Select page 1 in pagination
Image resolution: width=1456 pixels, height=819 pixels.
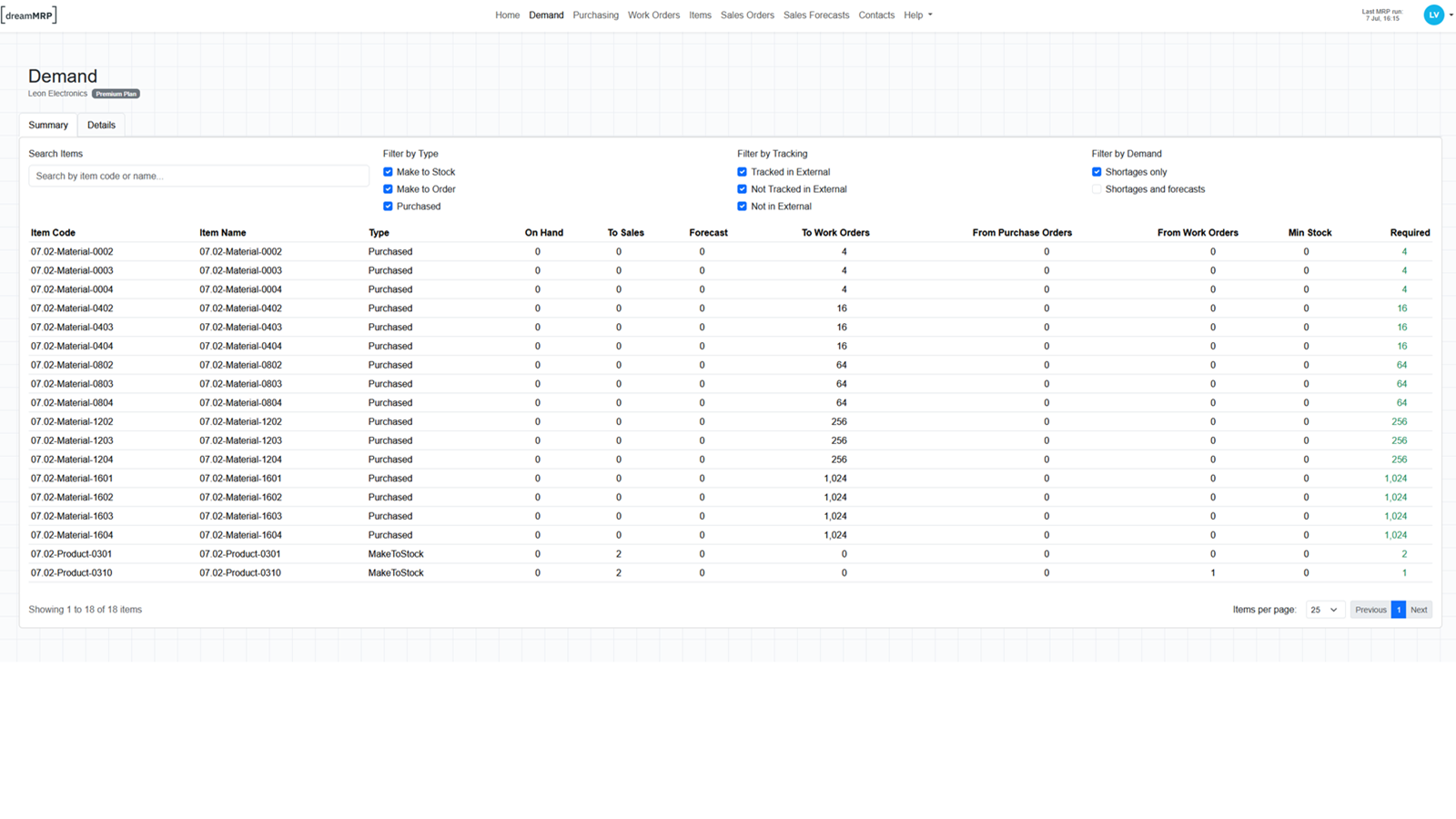click(1399, 610)
